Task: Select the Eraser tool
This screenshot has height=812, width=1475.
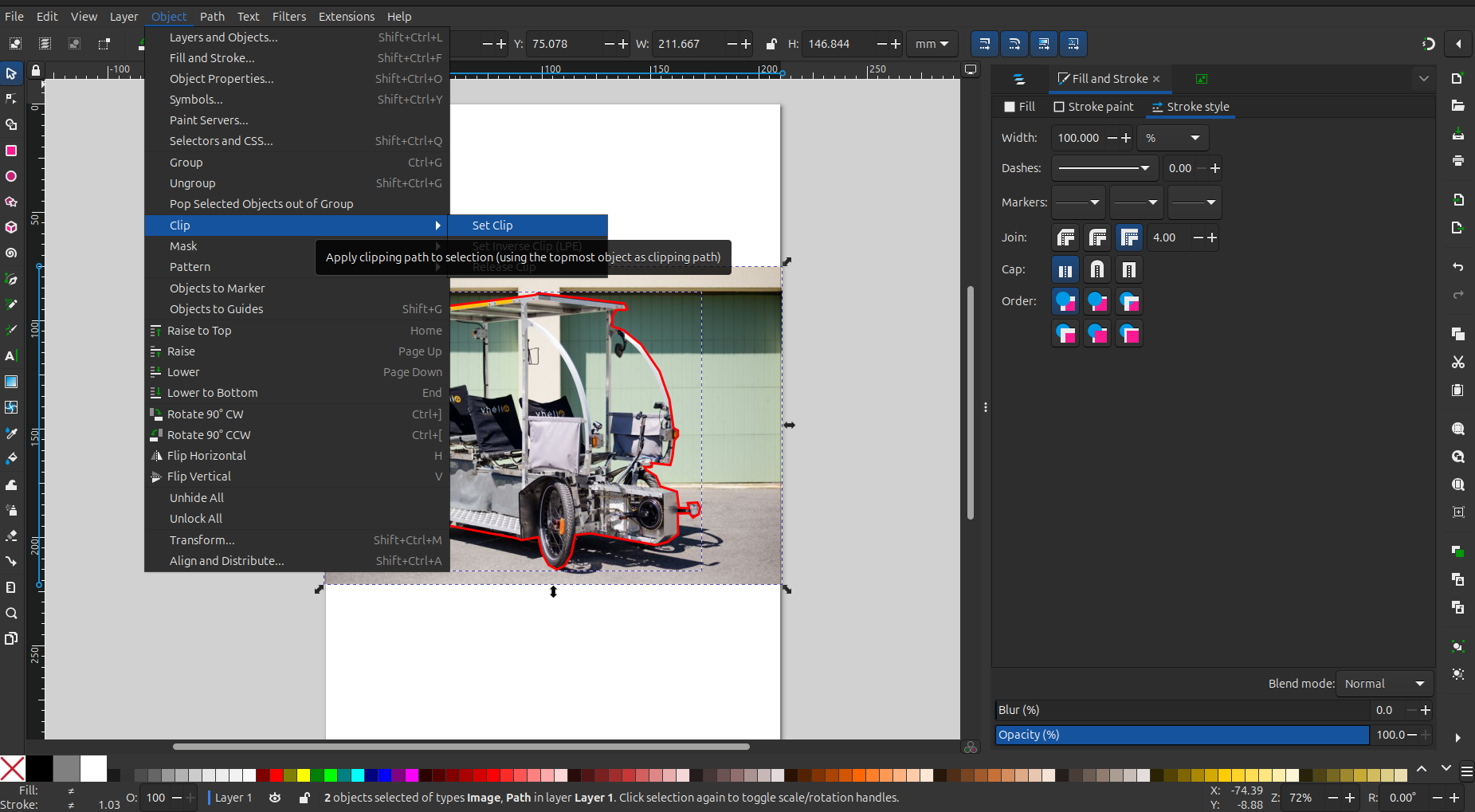Action: tap(11, 535)
